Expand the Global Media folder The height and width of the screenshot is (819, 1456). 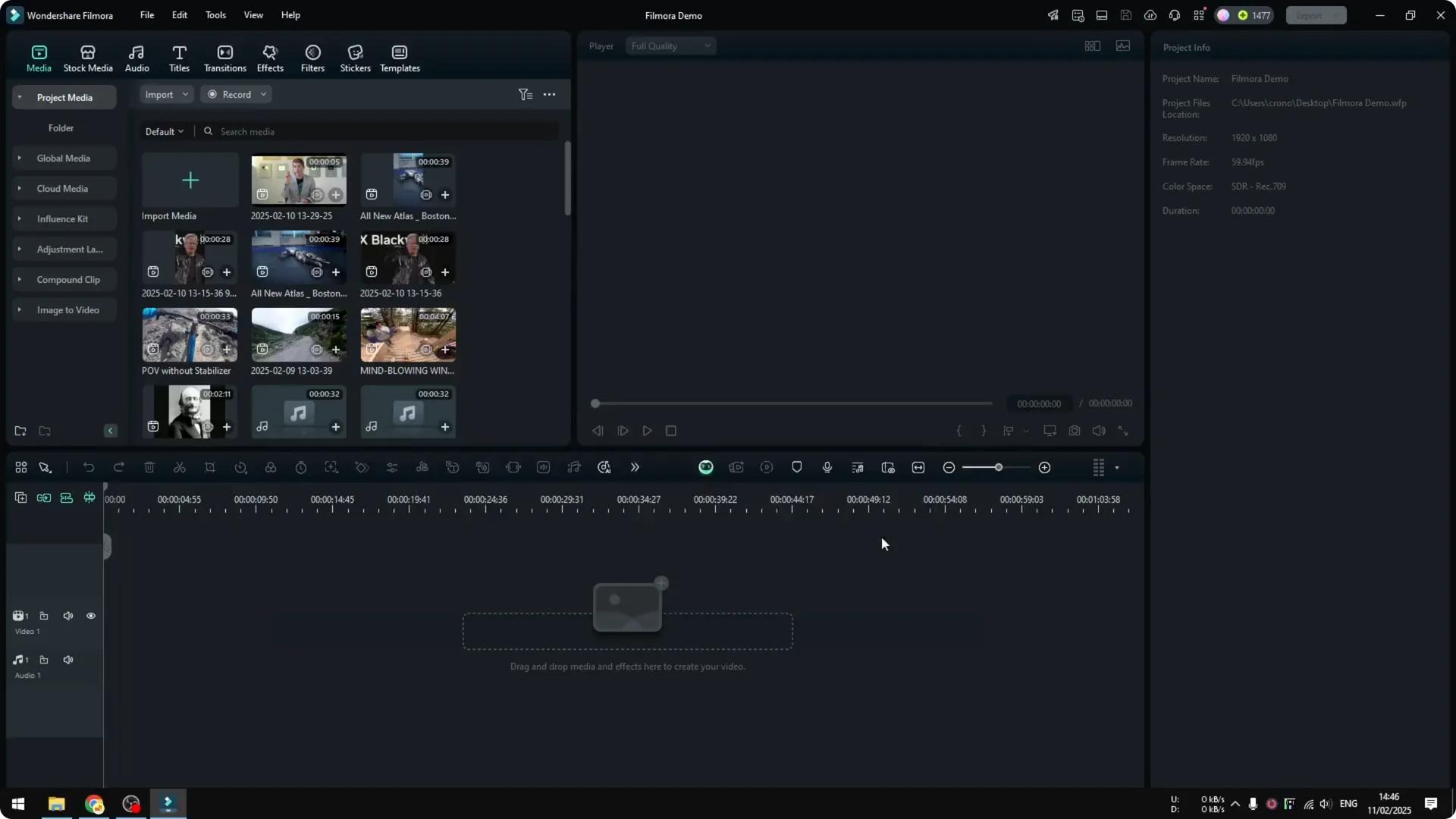20,158
